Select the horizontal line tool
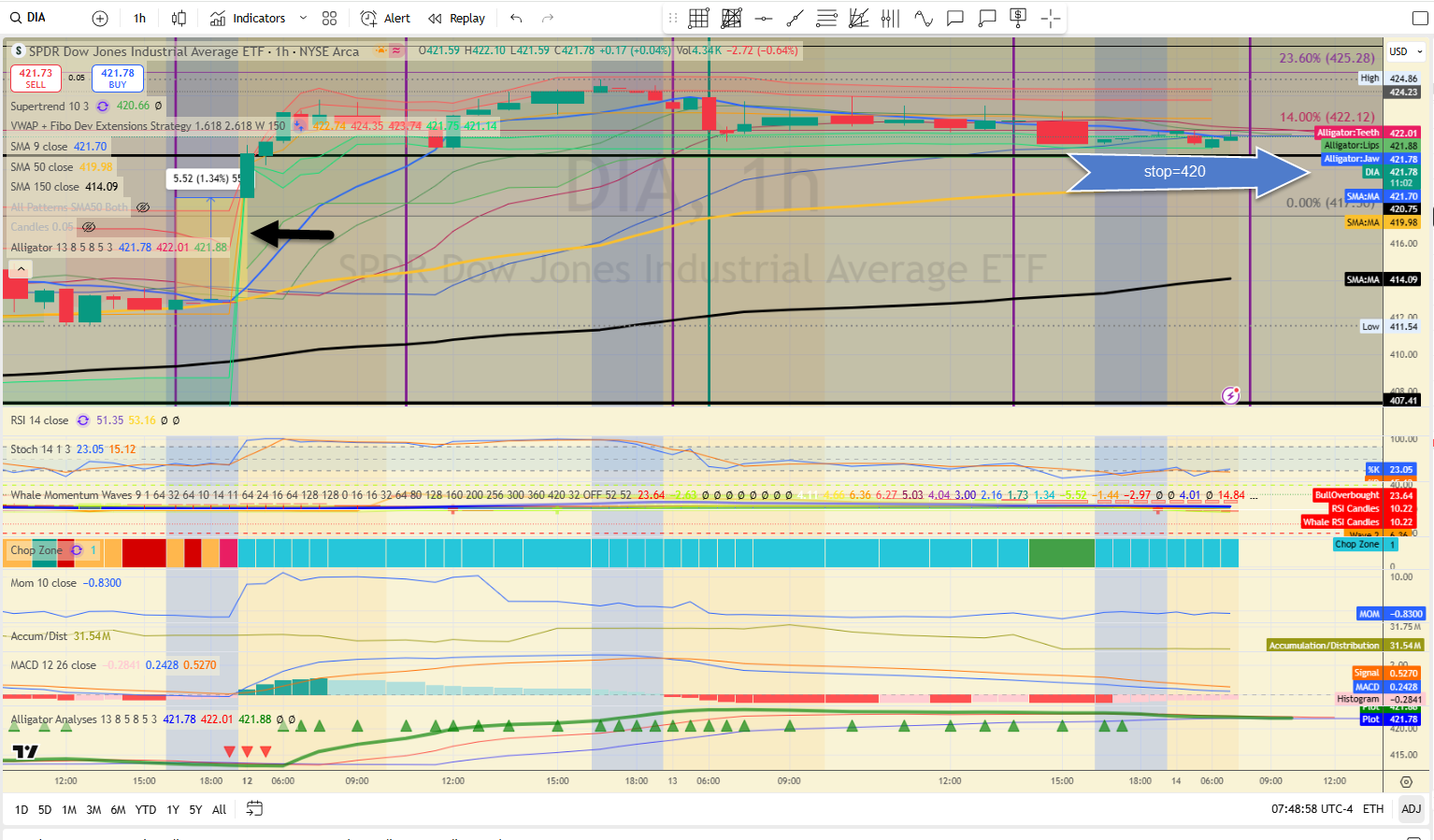The image size is (1434, 840). pyautogui.click(x=763, y=18)
